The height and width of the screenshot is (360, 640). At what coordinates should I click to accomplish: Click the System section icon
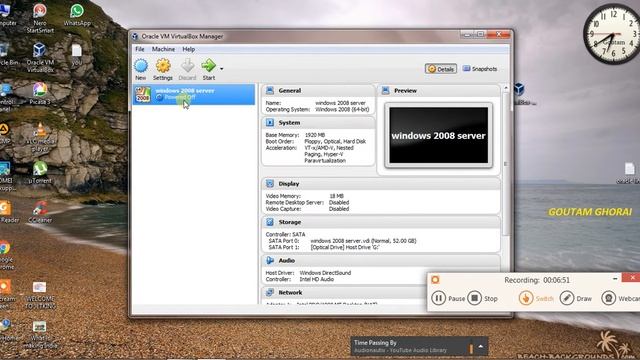pyautogui.click(x=270, y=122)
